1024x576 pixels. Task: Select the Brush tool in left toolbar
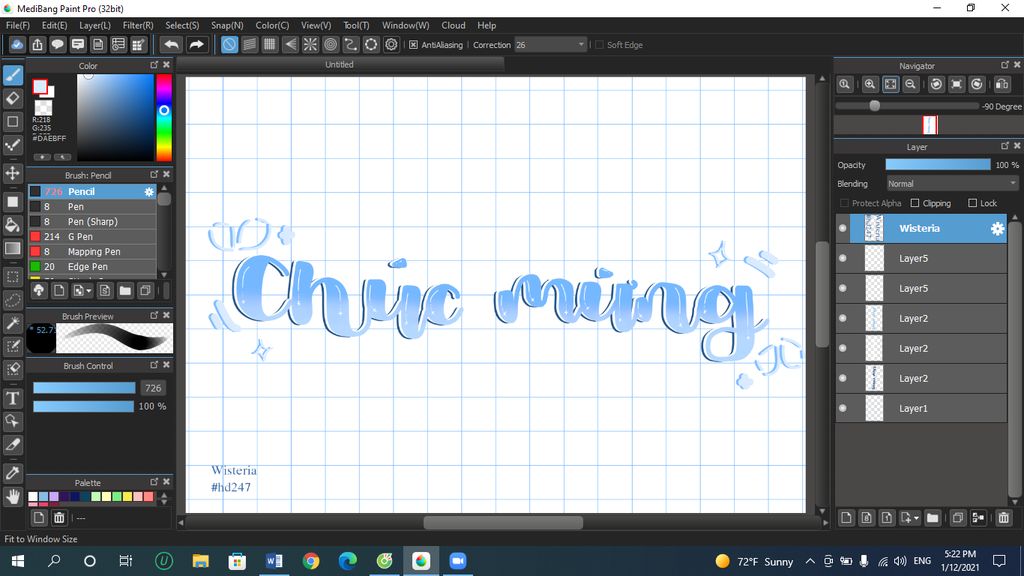[12, 75]
